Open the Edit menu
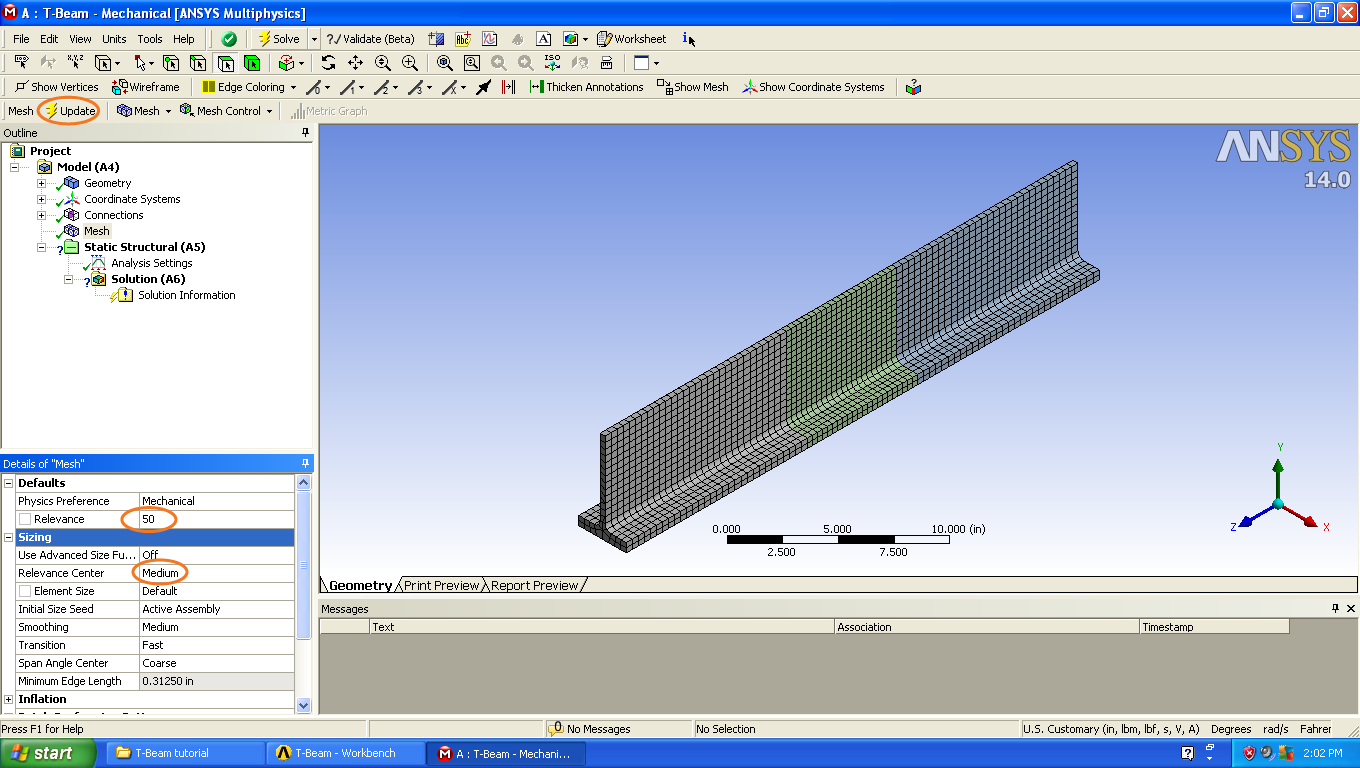 pos(49,39)
